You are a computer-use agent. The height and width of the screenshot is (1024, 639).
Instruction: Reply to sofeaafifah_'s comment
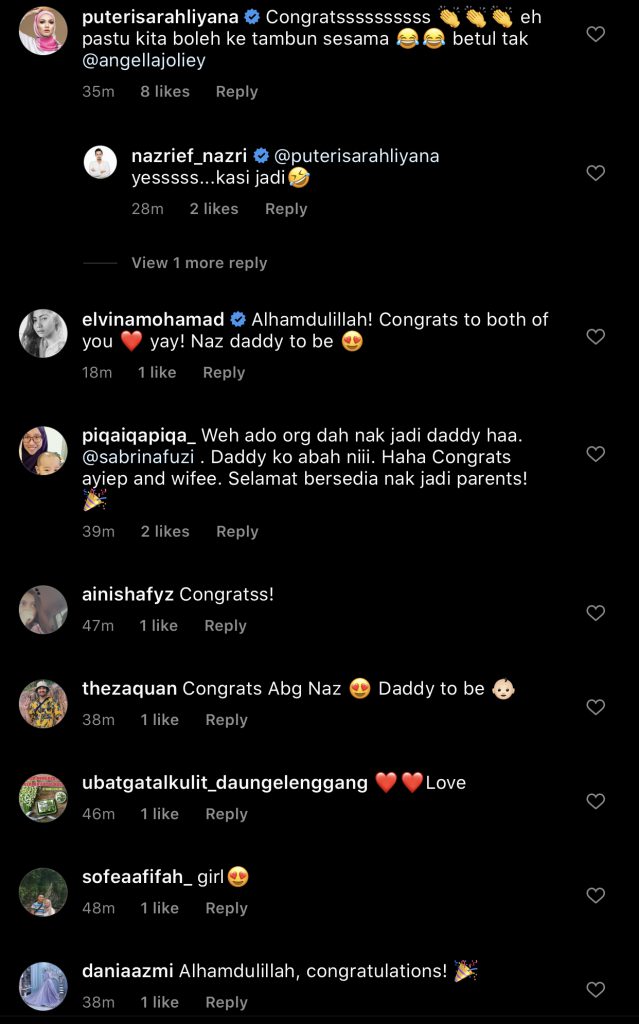pyautogui.click(x=226, y=909)
